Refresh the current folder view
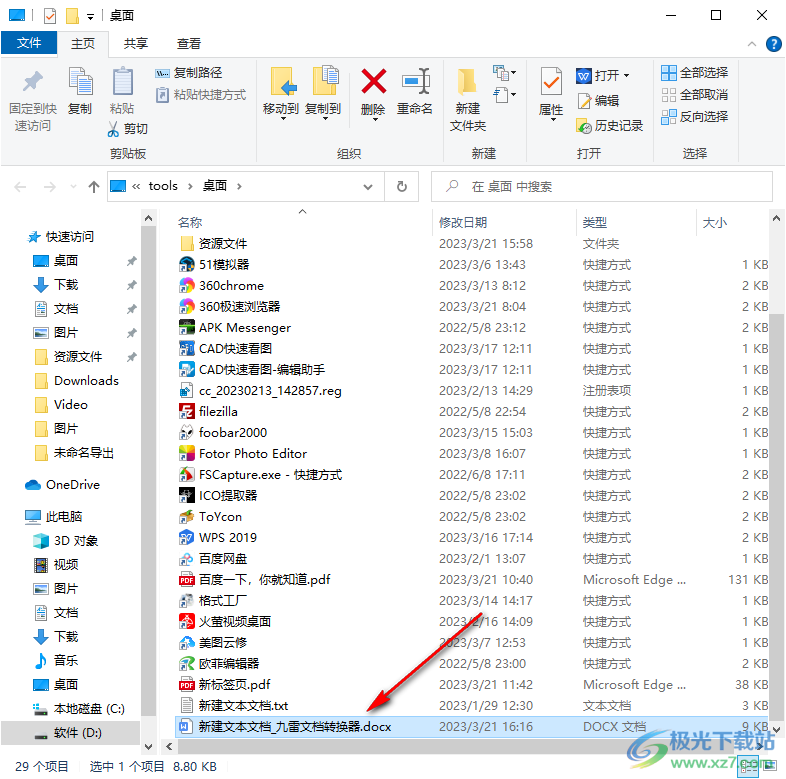Viewport: 786px width, 779px height. coord(401,186)
